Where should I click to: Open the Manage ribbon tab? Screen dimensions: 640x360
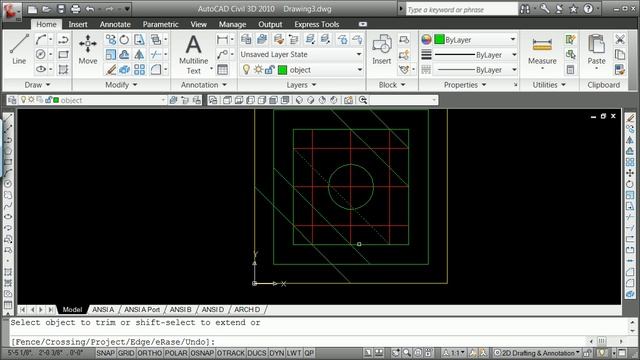232,24
